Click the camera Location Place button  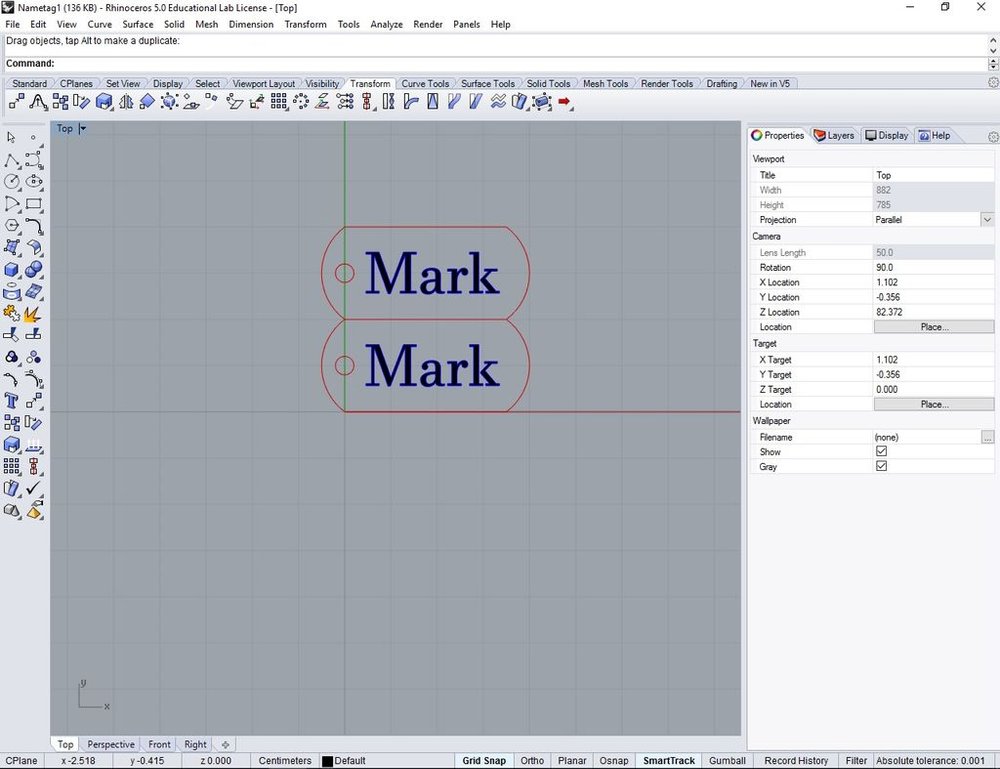[934, 326]
